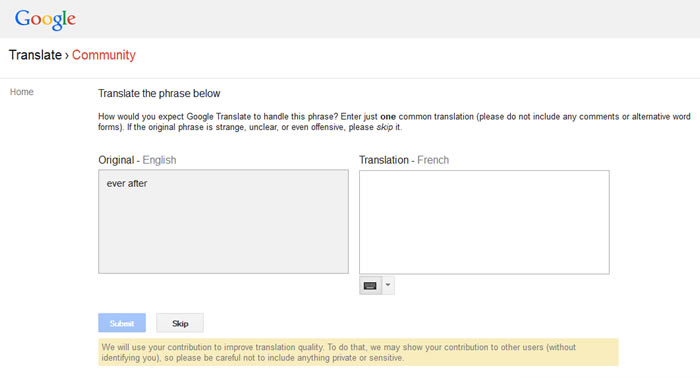Open the virtual keyboard input tool
The height and width of the screenshot is (378, 700).
click(370, 286)
